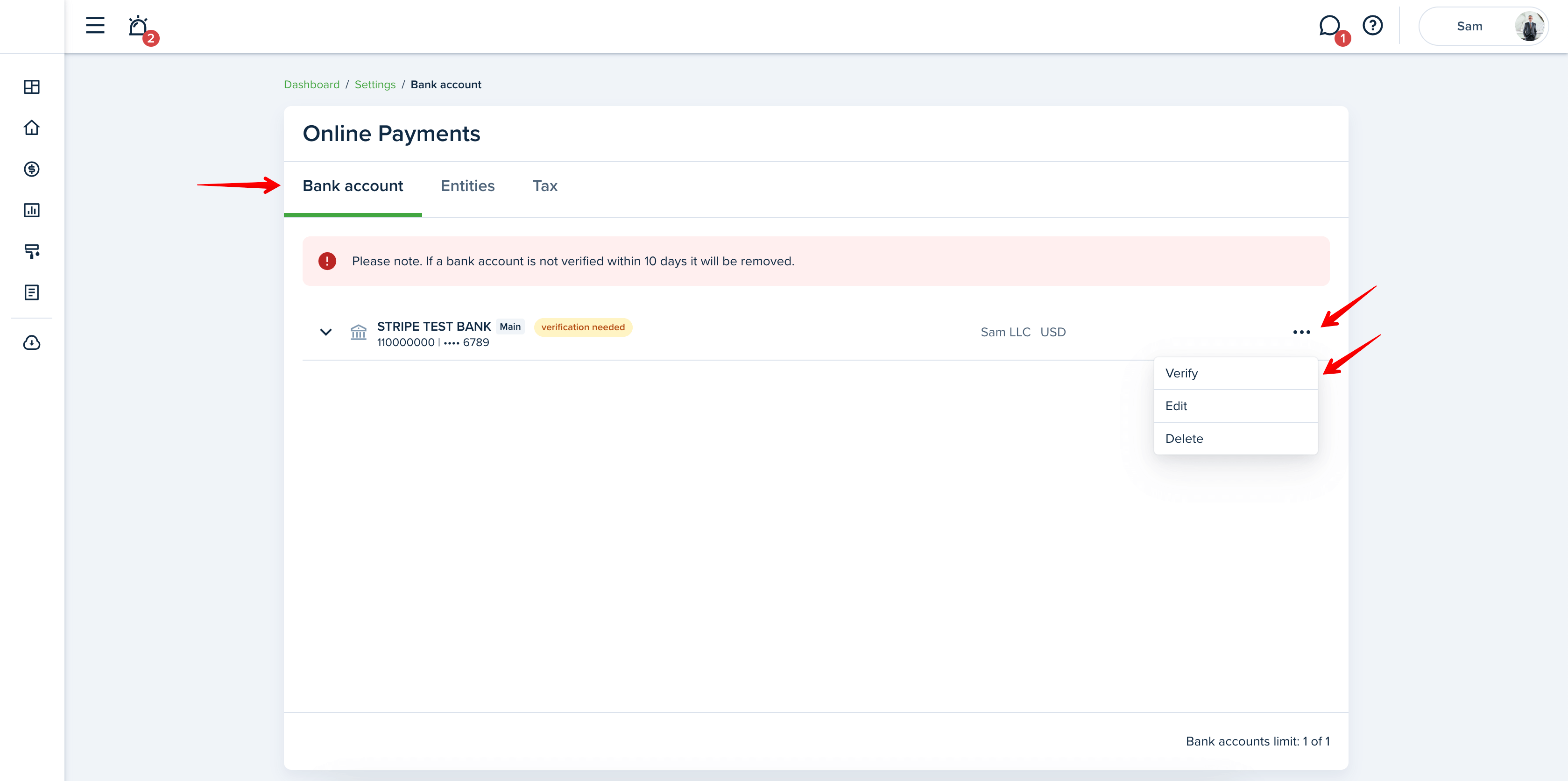Go to the Settings breadcrumb link
Viewport: 1568px width, 781px height.
[x=375, y=85]
